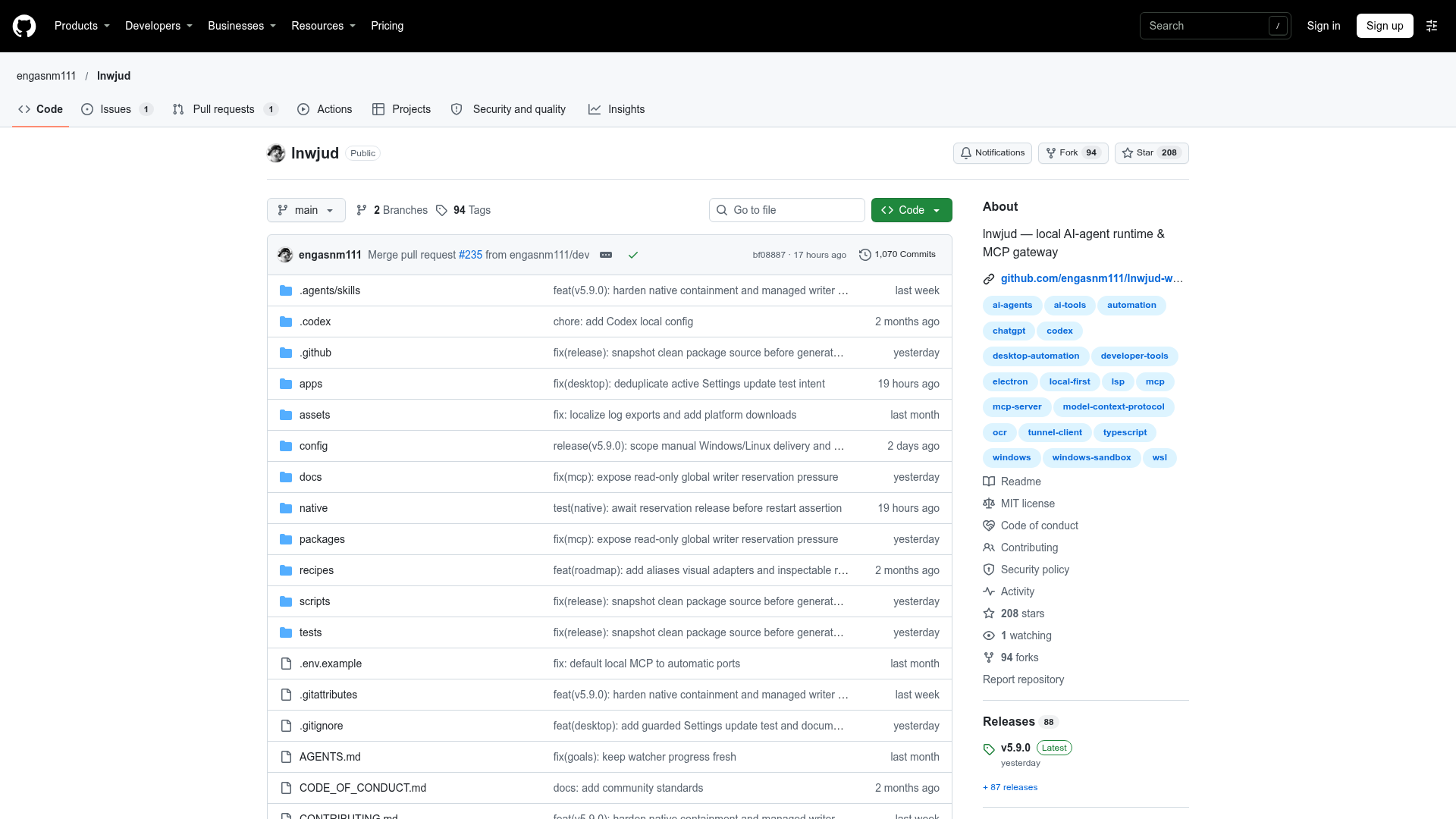Viewport: 1456px width, 819px height.
Task: Open the .env.example file
Action: point(331,664)
